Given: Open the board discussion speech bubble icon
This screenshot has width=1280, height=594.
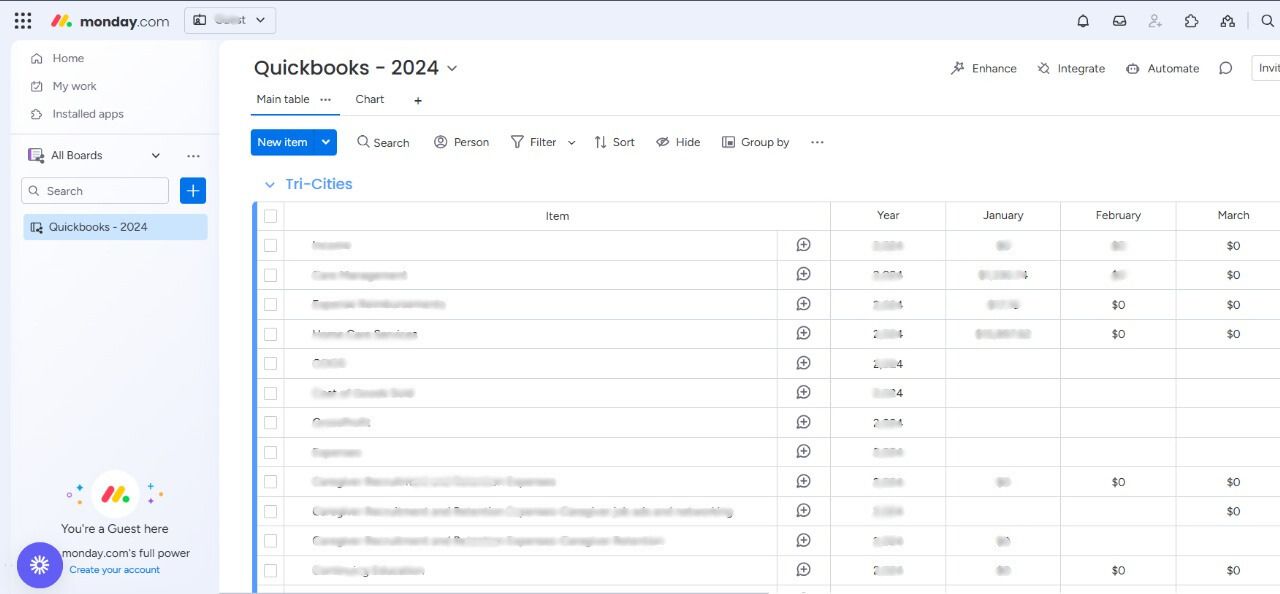Looking at the screenshot, I should 1225,69.
